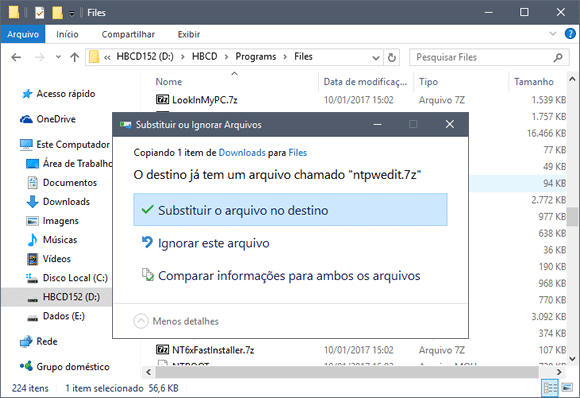This screenshot has width=580, height=398.
Task: Minimize the Substituir ou Ignorar Arquivos dialog
Action: tap(377, 125)
